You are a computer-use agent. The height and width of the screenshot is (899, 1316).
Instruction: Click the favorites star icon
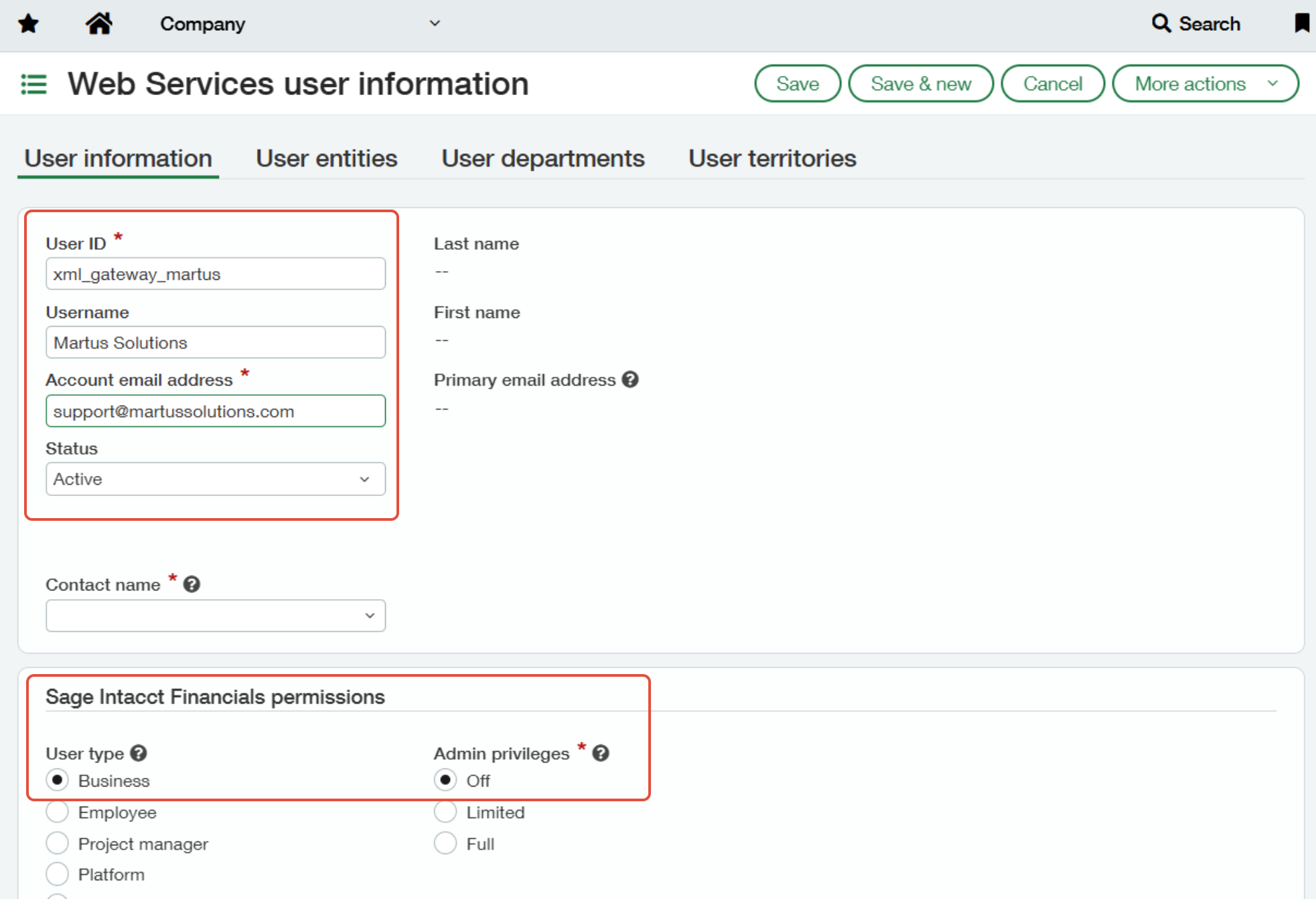[29, 24]
